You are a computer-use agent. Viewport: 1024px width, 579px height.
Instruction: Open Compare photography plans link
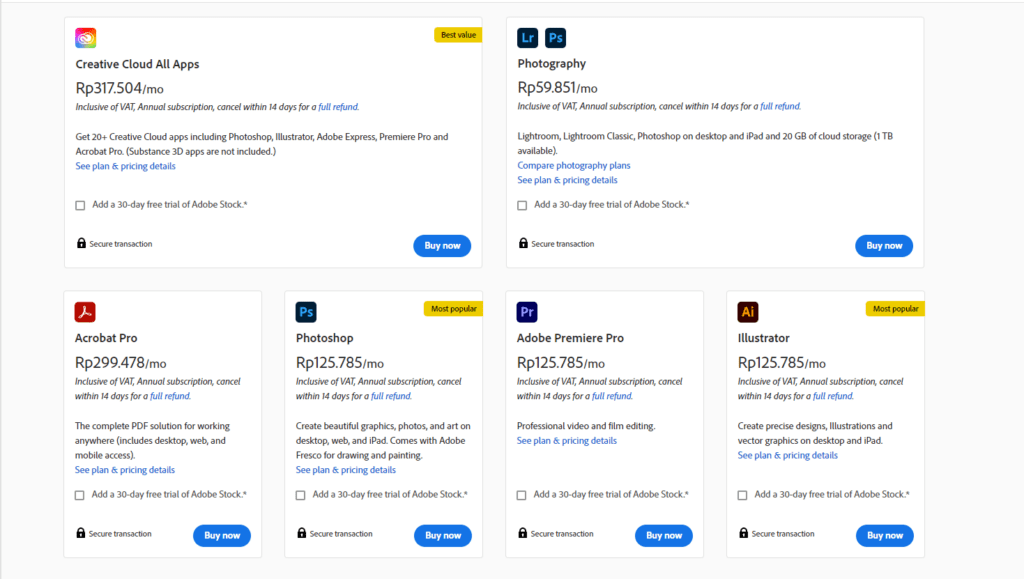pos(574,165)
